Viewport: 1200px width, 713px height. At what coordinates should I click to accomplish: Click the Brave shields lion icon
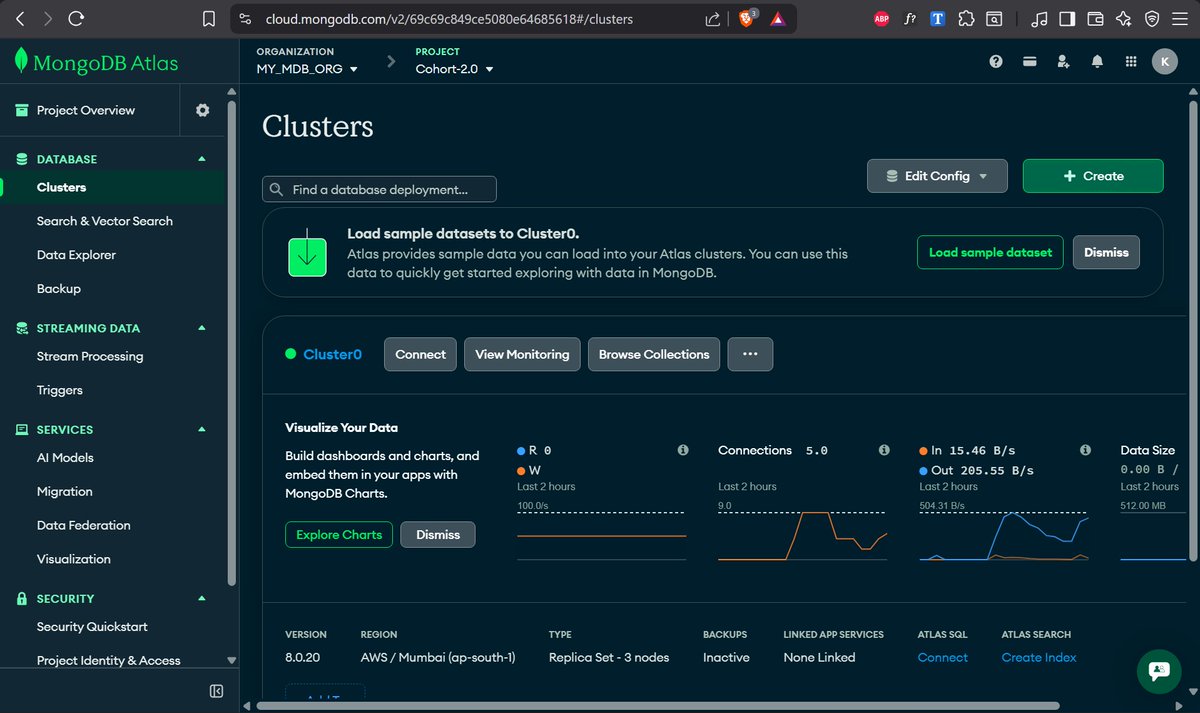(747, 18)
